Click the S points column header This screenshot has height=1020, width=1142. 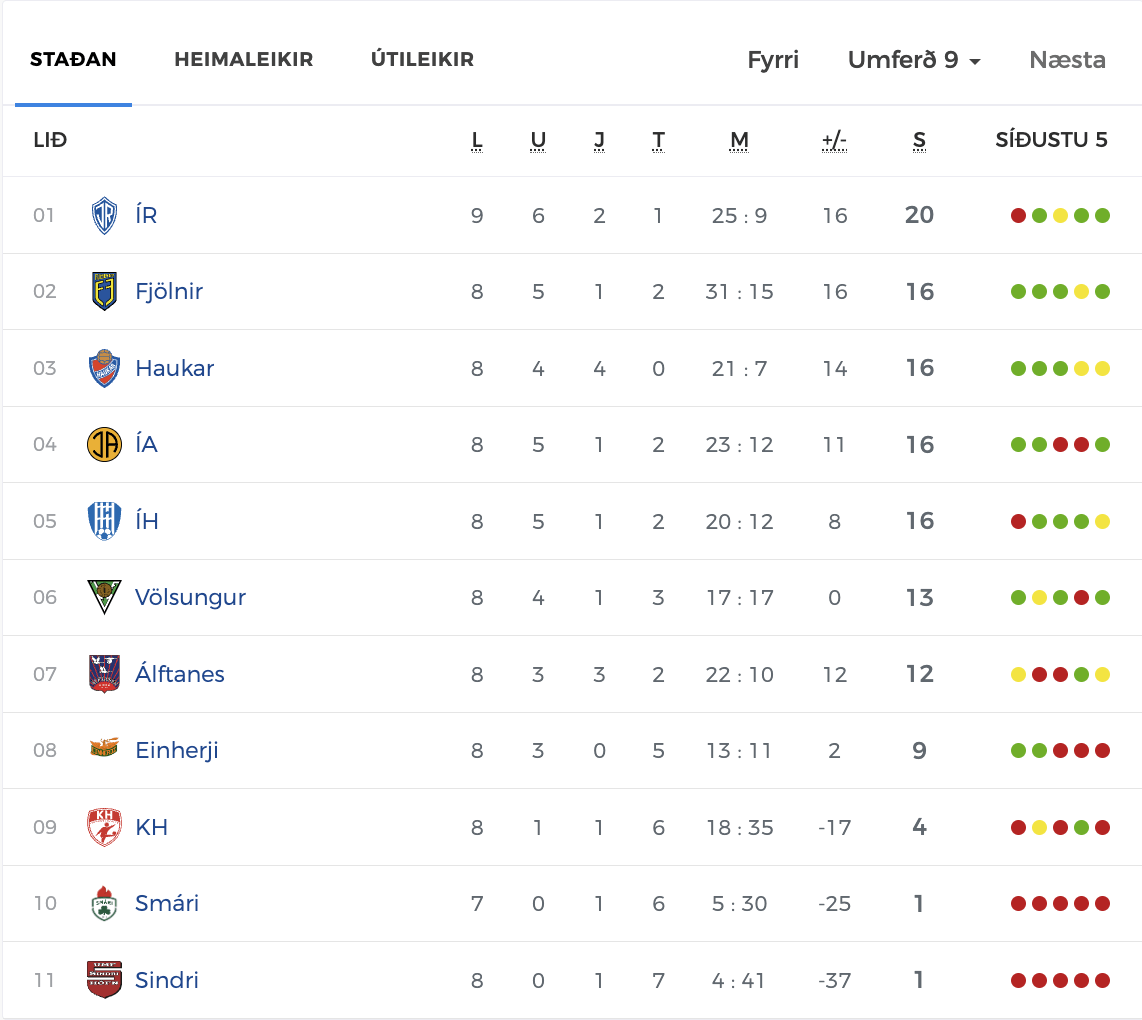[x=919, y=140]
